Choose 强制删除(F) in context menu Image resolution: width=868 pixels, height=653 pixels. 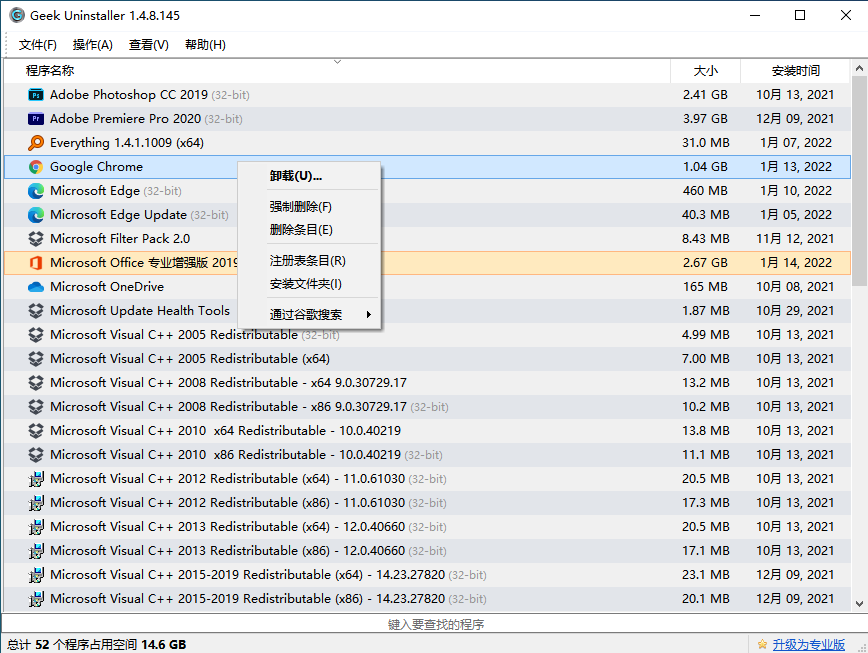click(x=309, y=207)
